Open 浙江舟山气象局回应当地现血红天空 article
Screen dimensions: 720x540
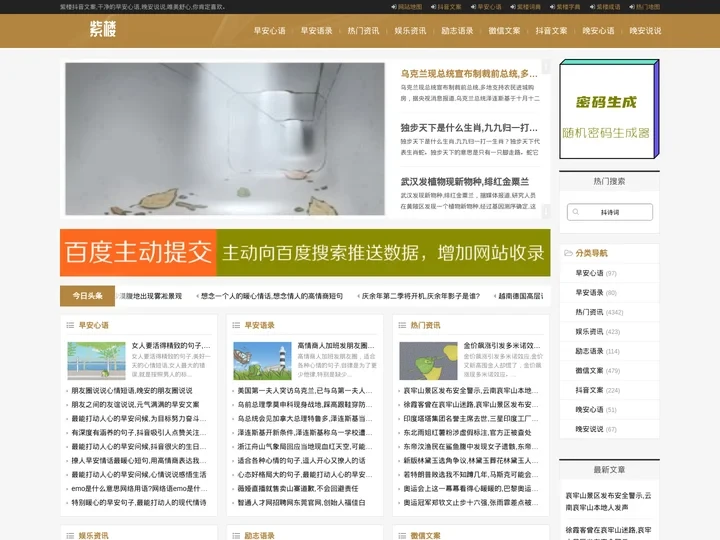pyautogui.click(x=305, y=447)
